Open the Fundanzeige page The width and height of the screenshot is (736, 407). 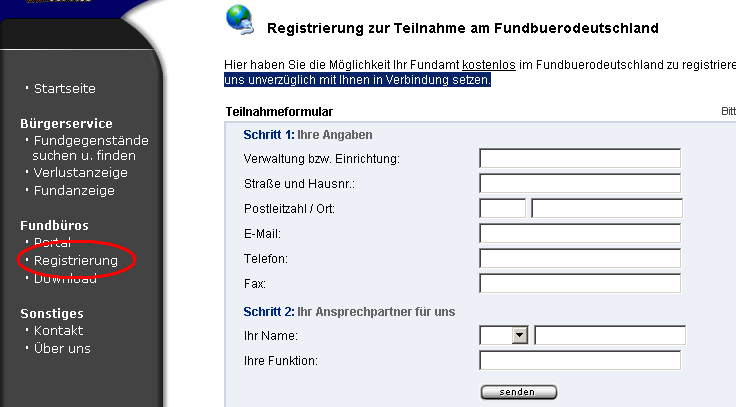[74, 190]
